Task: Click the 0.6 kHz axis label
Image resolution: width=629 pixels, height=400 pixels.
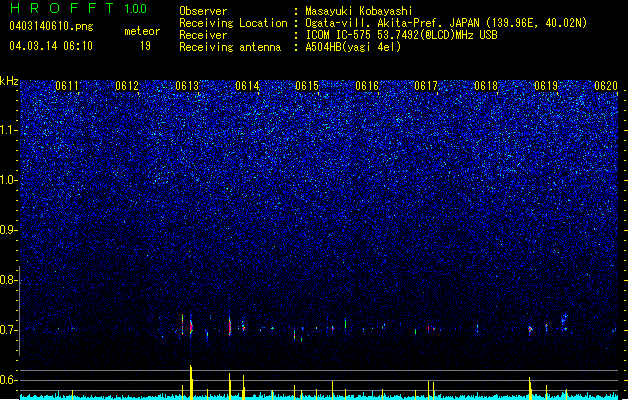Action: (x=9, y=380)
